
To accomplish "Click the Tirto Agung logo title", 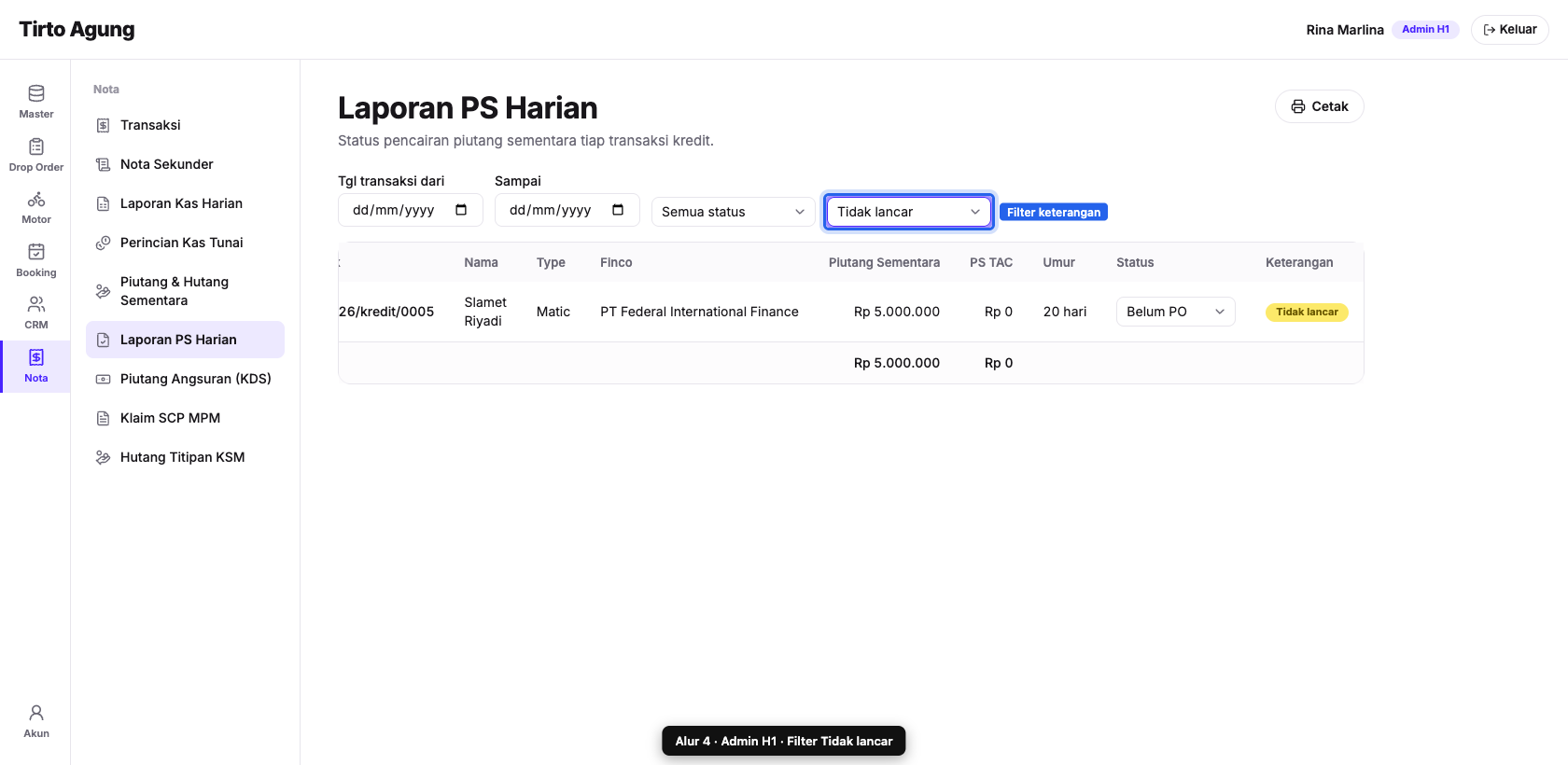I will [x=77, y=30].
